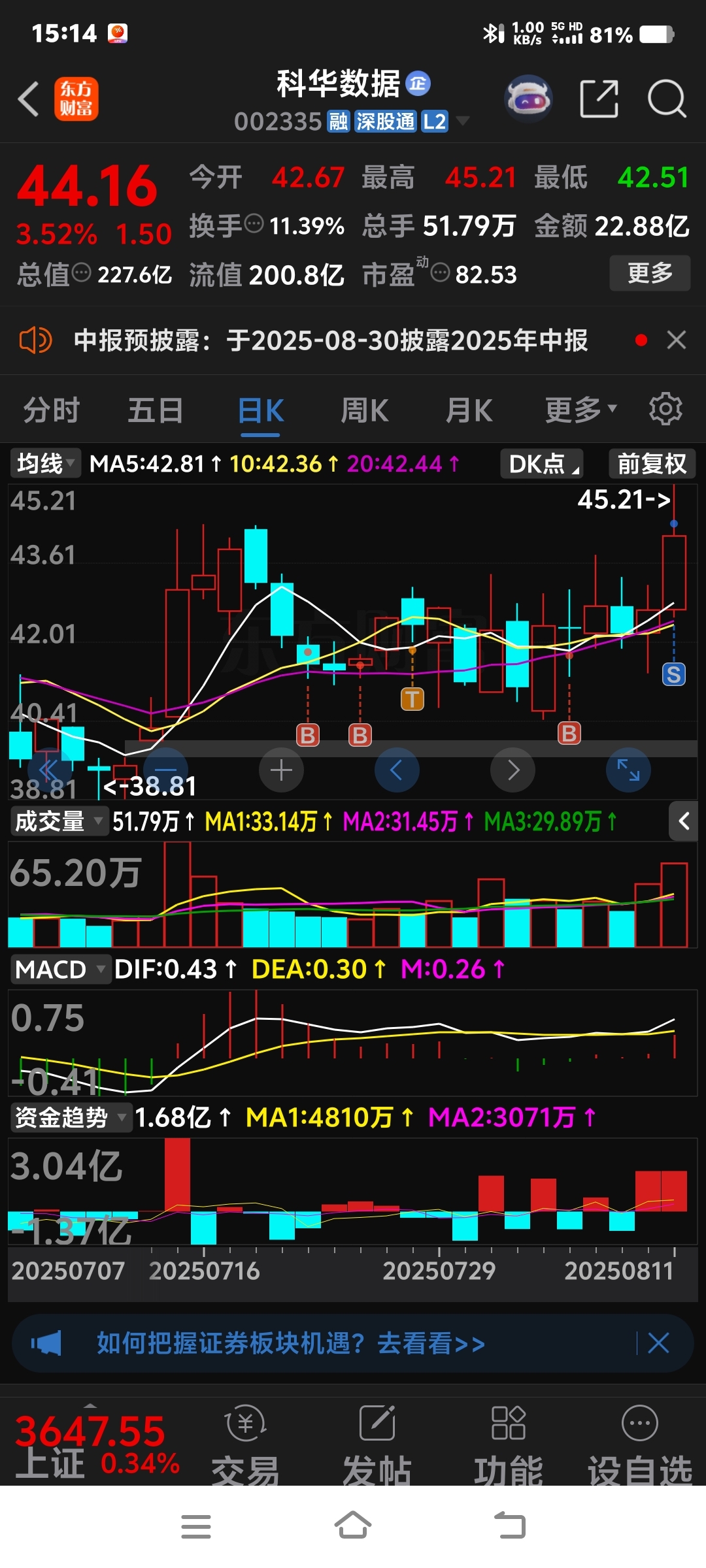706x1568 pixels.
Task: Expand the 更多 chart period dropdown
Action: click(580, 410)
